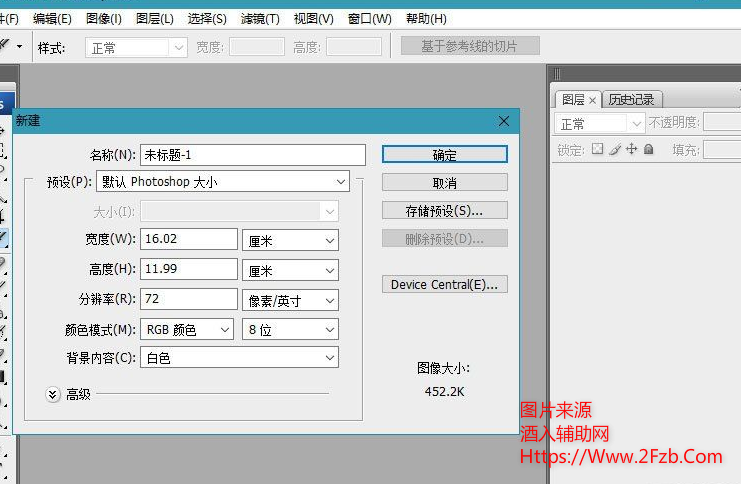
Task: Open the 背景内容 白色 dropdown
Action: pos(239,358)
